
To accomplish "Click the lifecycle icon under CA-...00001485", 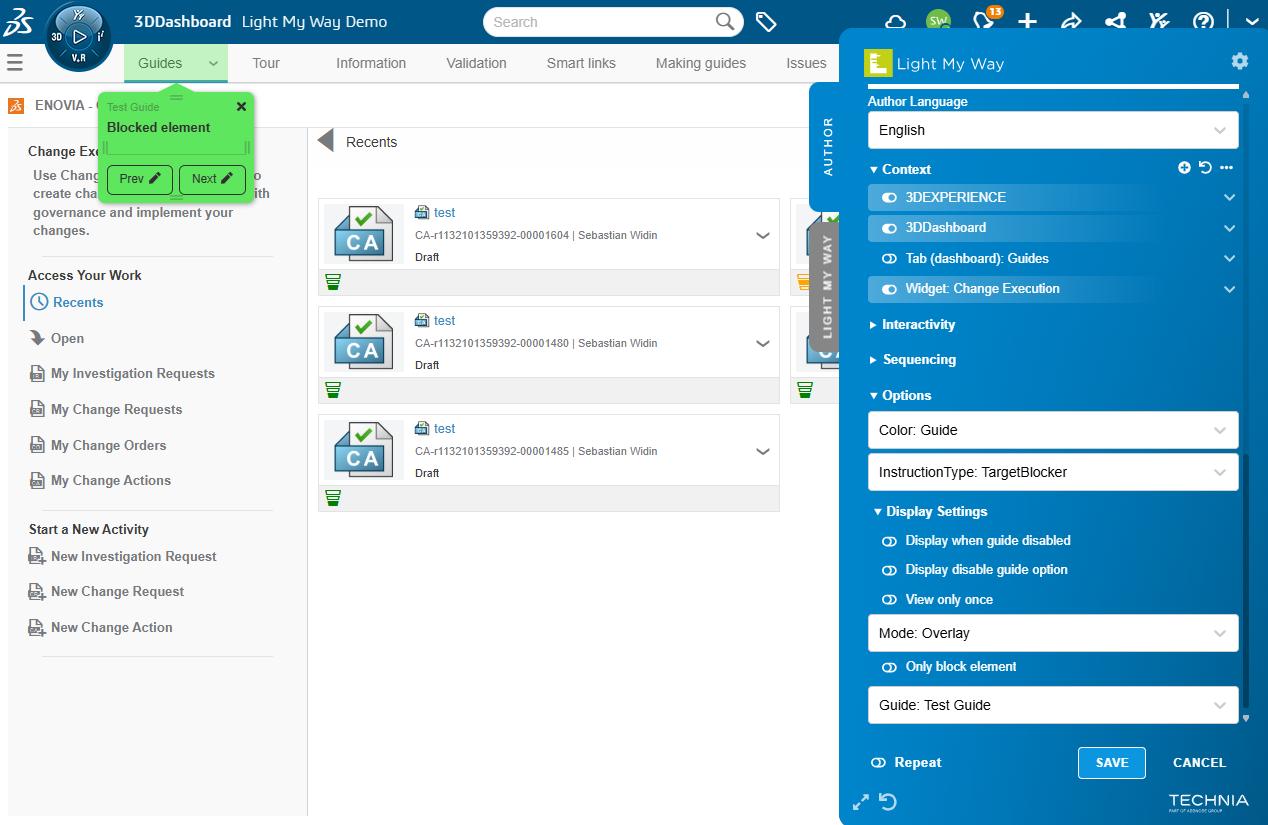I will coord(333,497).
